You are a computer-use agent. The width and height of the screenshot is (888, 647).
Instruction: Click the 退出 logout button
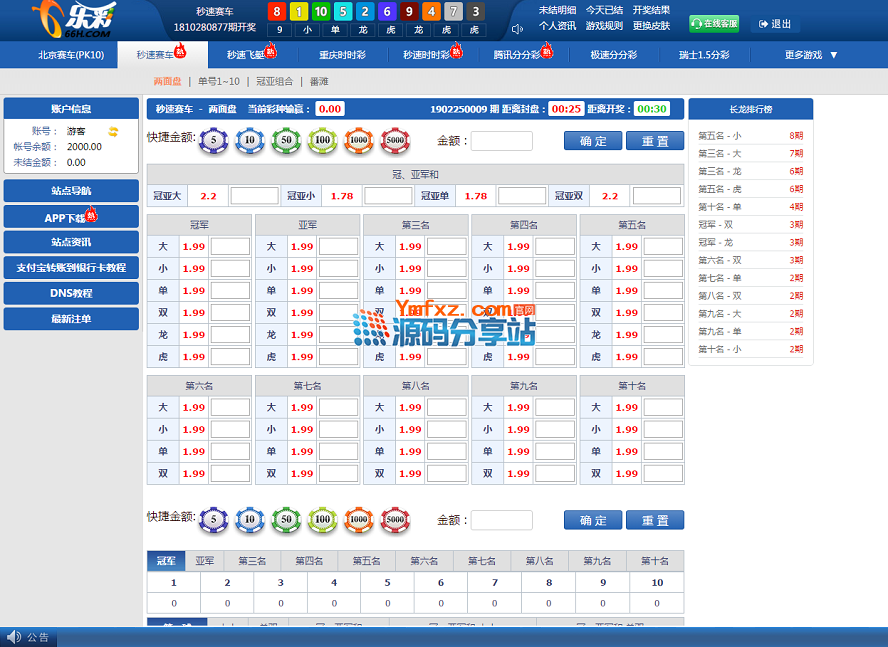(x=775, y=23)
